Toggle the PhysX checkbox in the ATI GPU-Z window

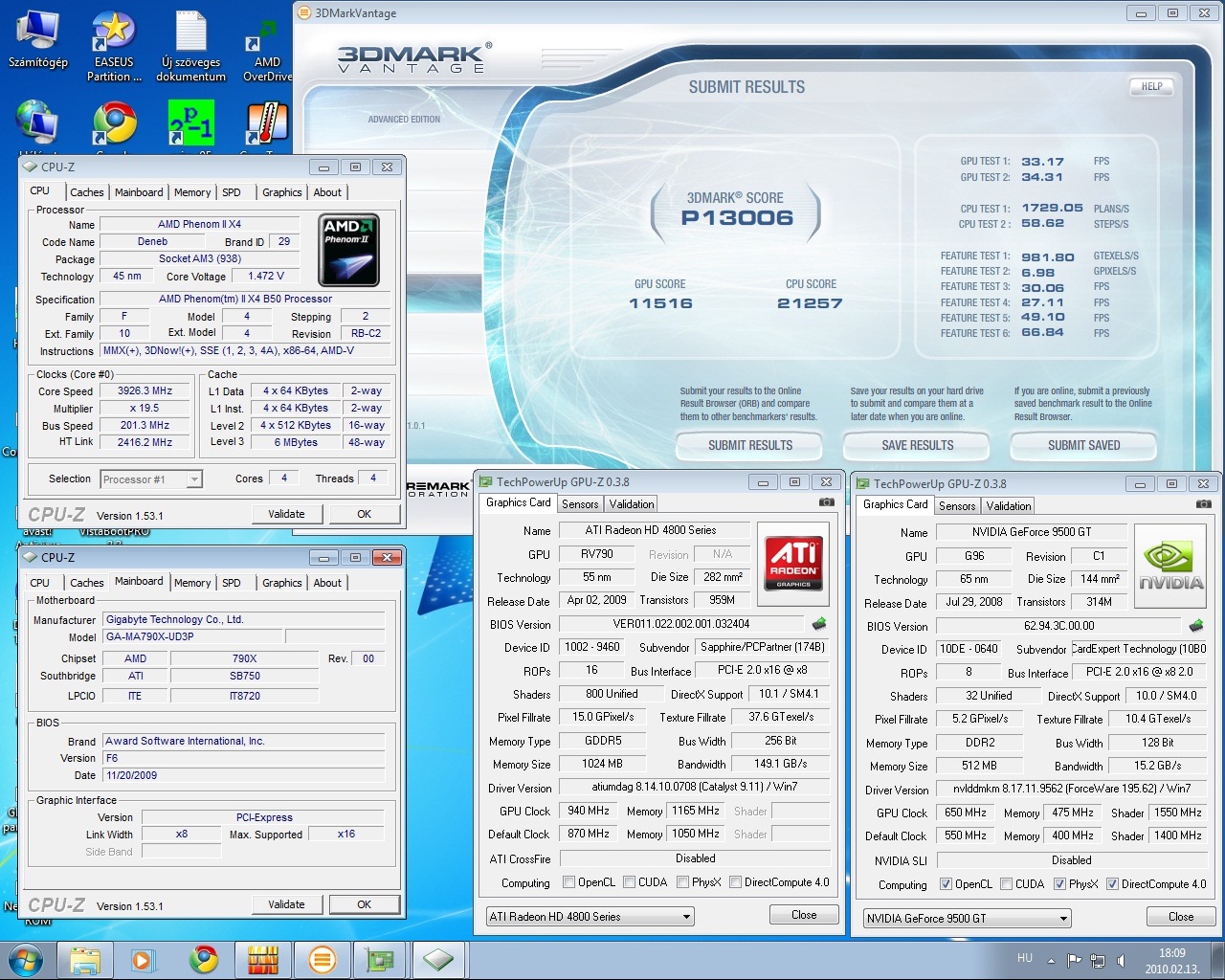click(x=682, y=882)
